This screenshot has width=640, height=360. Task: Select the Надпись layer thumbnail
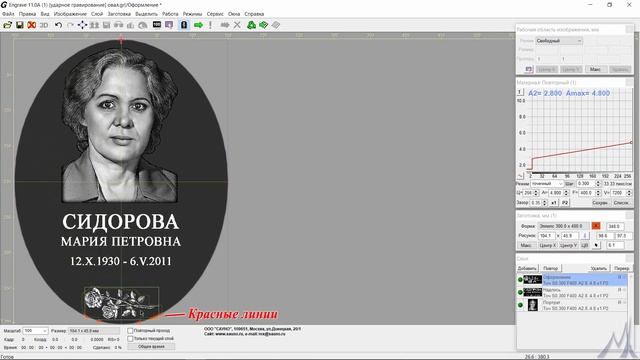click(x=533, y=292)
